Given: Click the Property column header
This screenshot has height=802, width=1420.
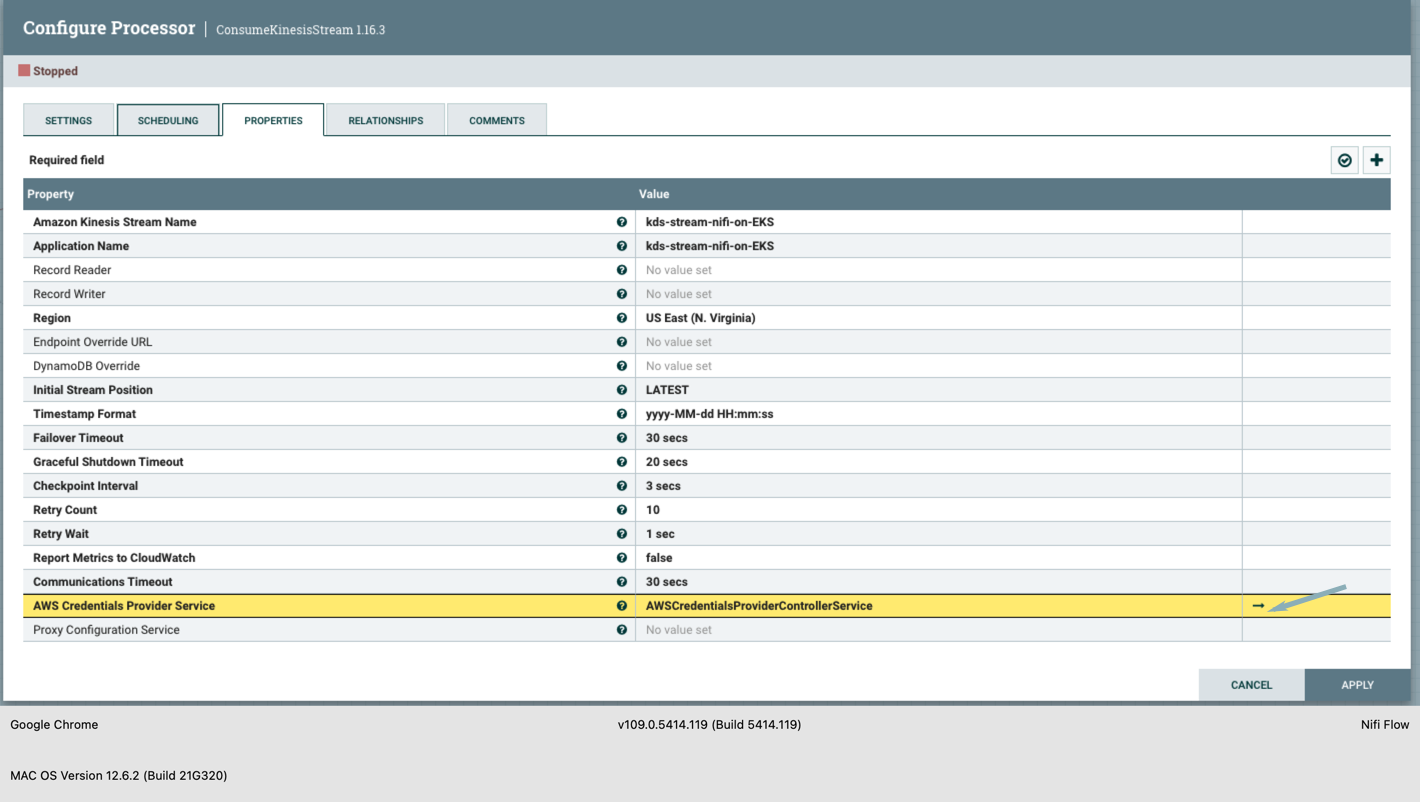Looking at the screenshot, I should click(329, 194).
